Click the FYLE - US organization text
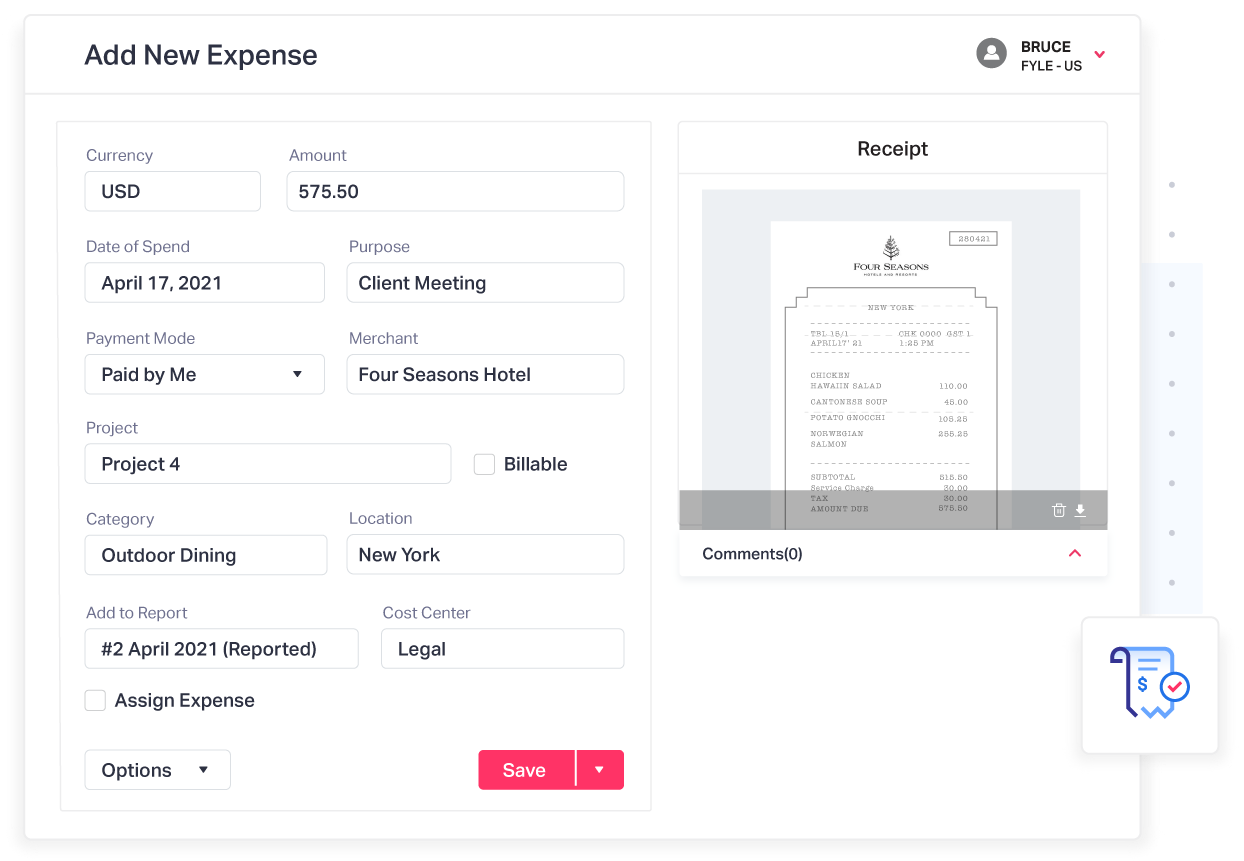Image resolution: width=1244 pixels, height=861 pixels. coord(1051,66)
